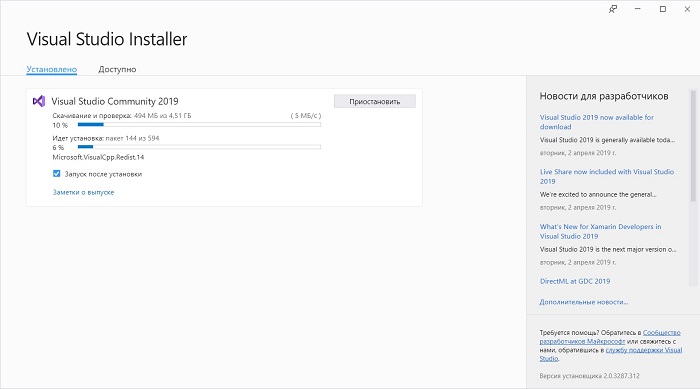Click the news panel vertical scrollbar
This screenshot has height=389, width=700.
693,146
